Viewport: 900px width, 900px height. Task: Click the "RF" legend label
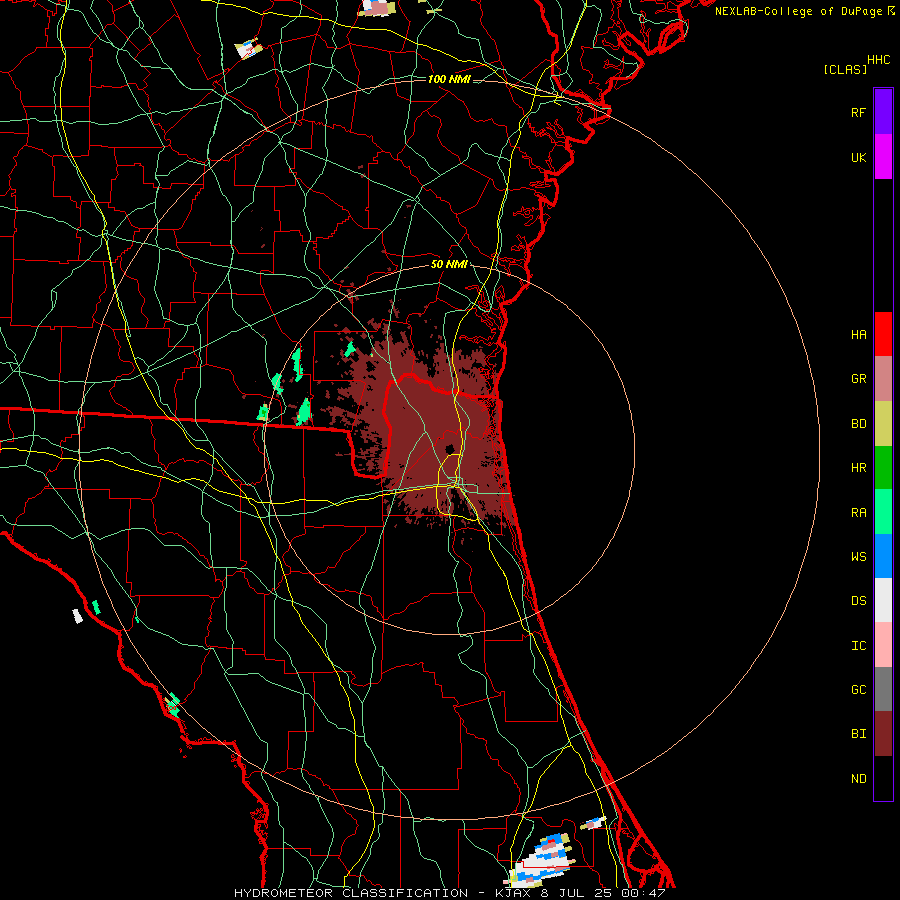pyautogui.click(x=858, y=112)
